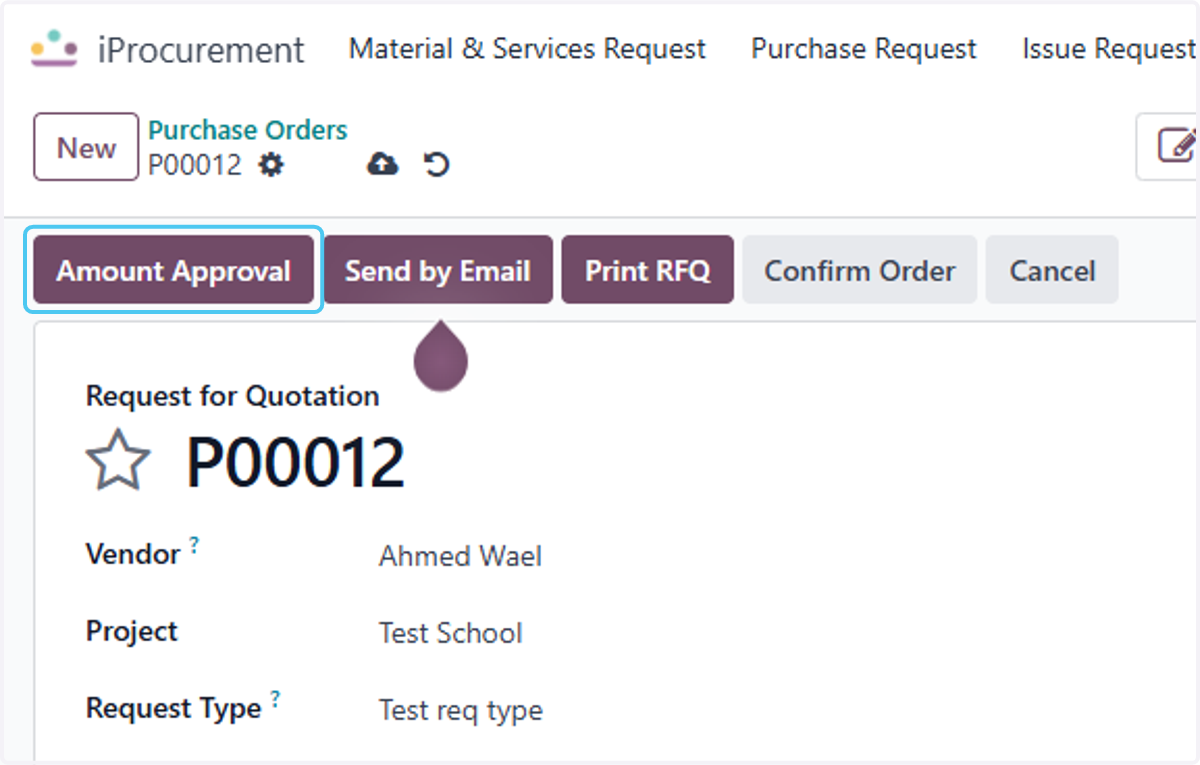
Task: Open Material & Services Request menu
Action: [527, 49]
